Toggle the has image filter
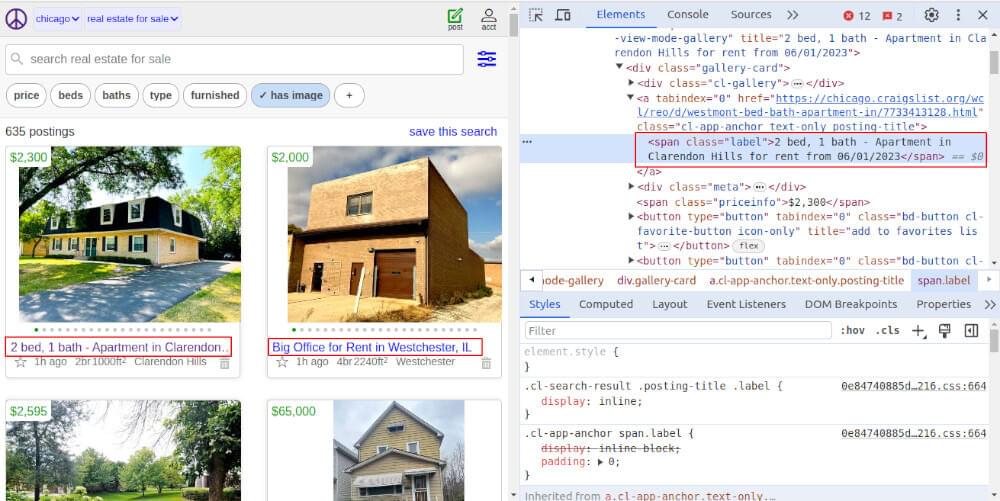Image resolution: width=1000 pixels, height=501 pixels. click(x=291, y=96)
